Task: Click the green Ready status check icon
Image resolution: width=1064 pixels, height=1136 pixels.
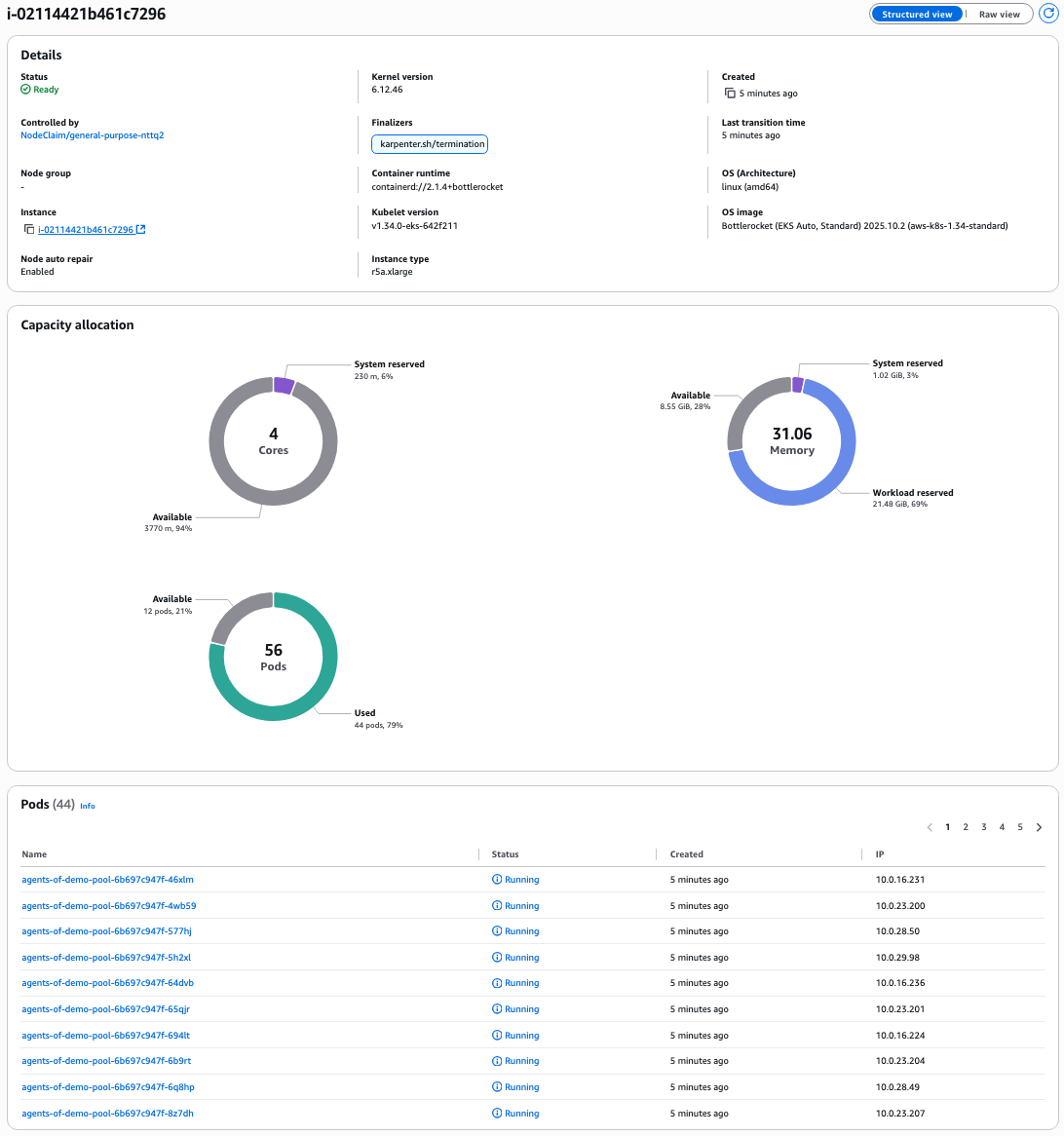Action: click(23, 89)
